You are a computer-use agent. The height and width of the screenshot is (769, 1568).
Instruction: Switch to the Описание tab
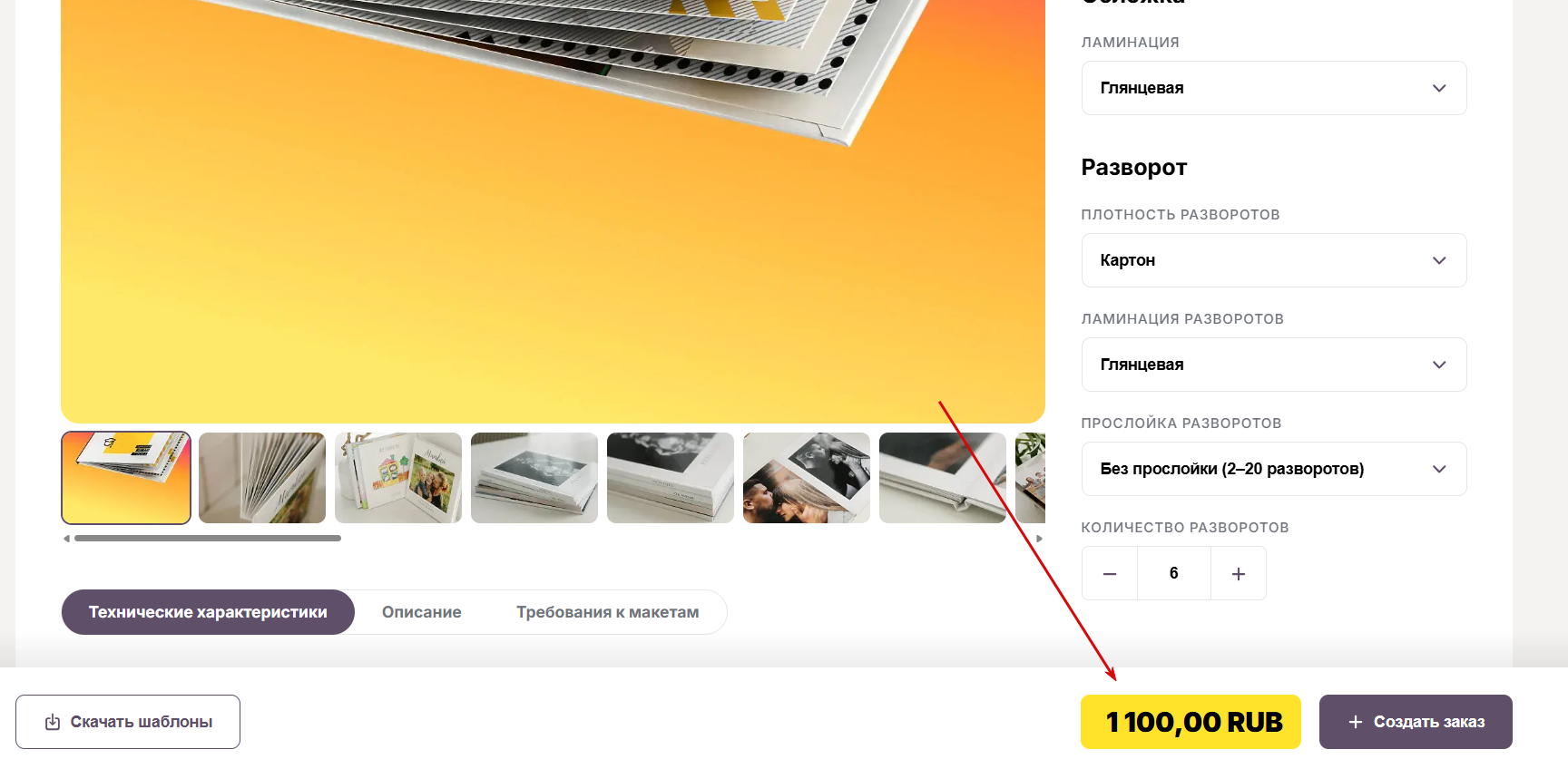point(422,612)
